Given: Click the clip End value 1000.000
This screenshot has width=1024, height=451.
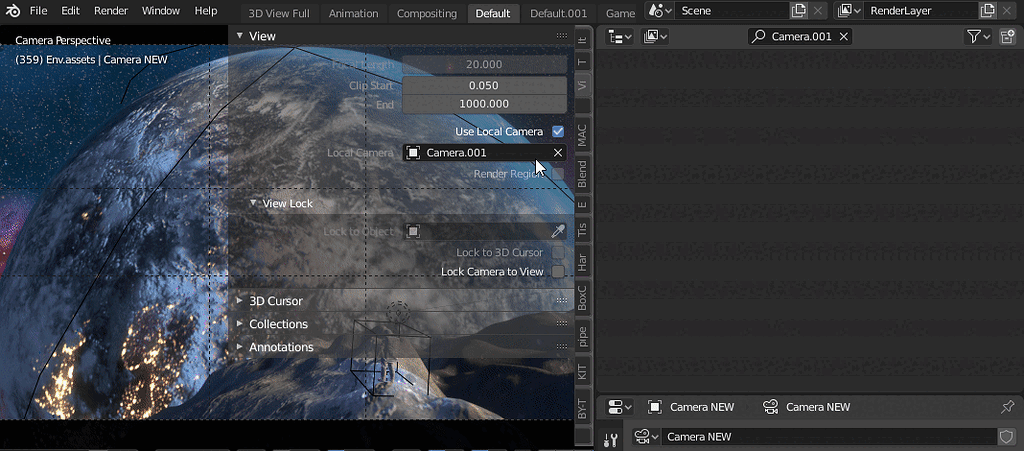Looking at the screenshot, I should click(484, 104).
